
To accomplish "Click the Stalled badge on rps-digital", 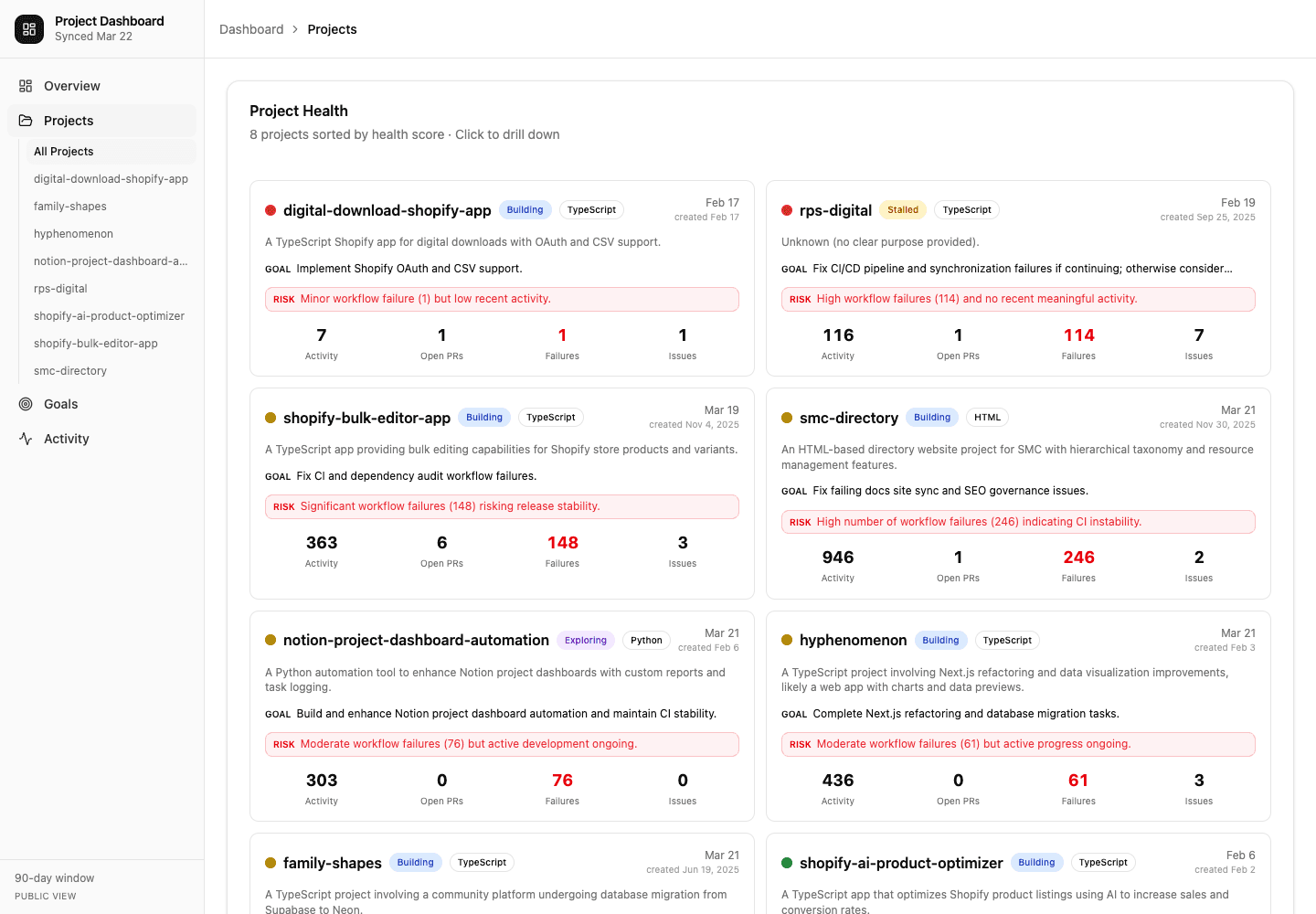I will pos(903,210).
